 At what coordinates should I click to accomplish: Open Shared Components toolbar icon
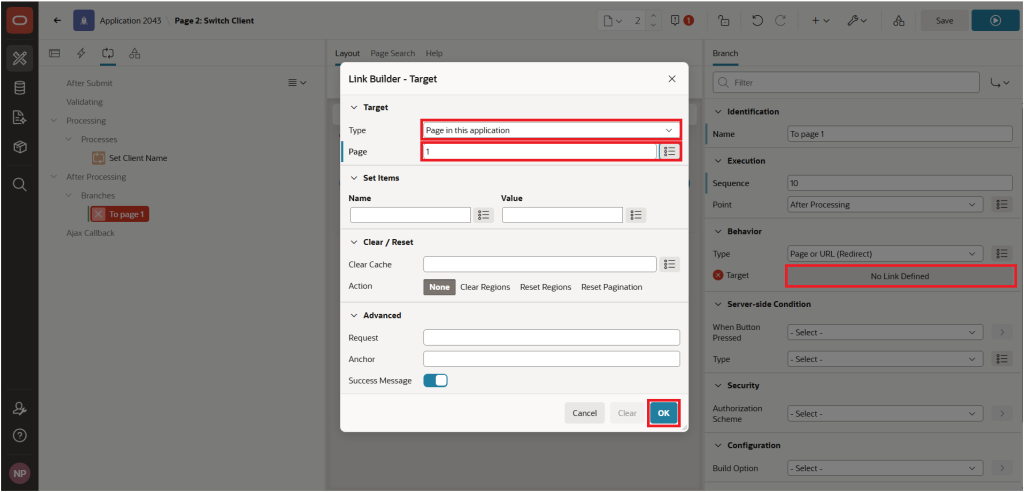[x=899, y=20]
